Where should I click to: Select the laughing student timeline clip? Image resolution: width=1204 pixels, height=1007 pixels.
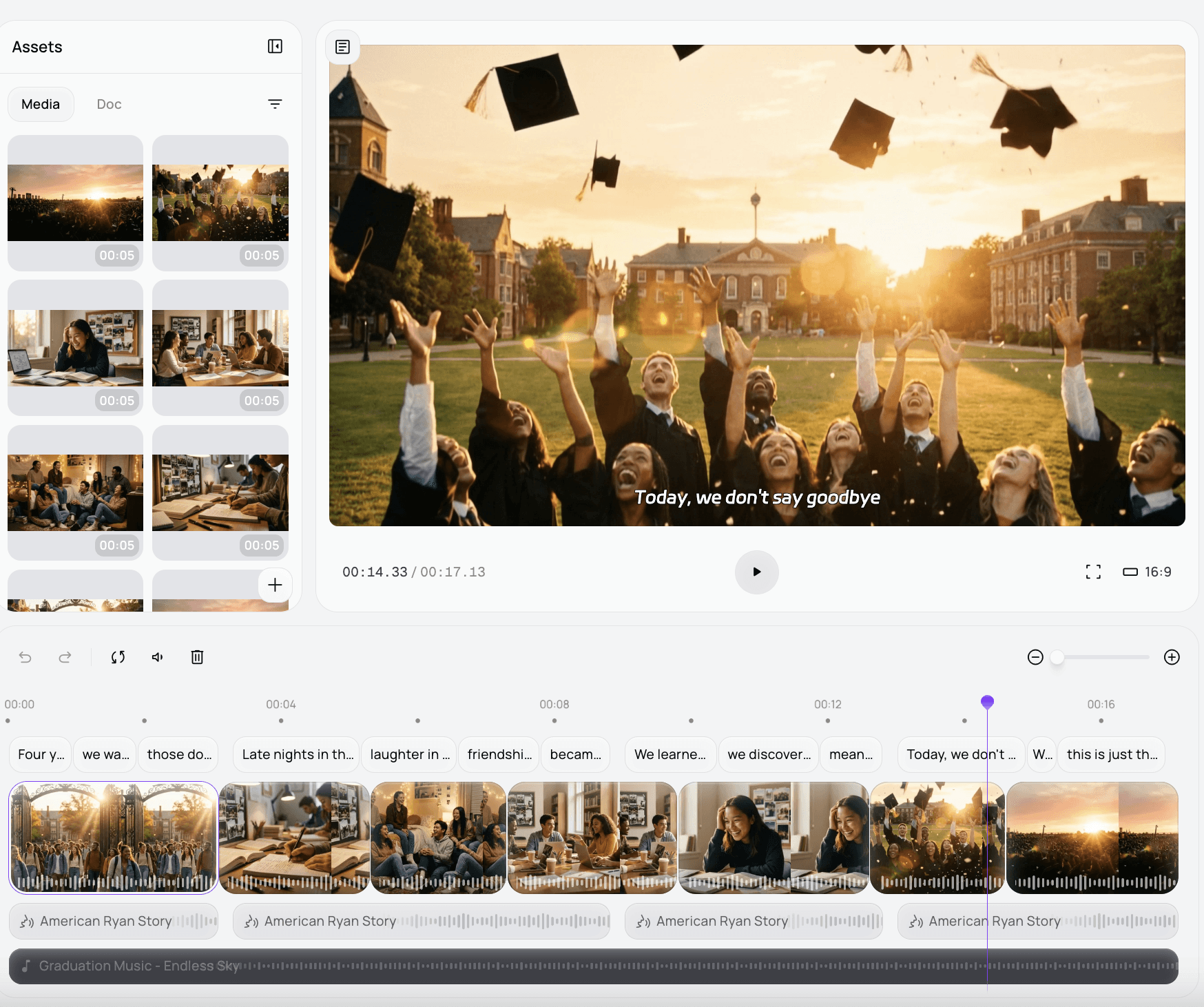774,838
